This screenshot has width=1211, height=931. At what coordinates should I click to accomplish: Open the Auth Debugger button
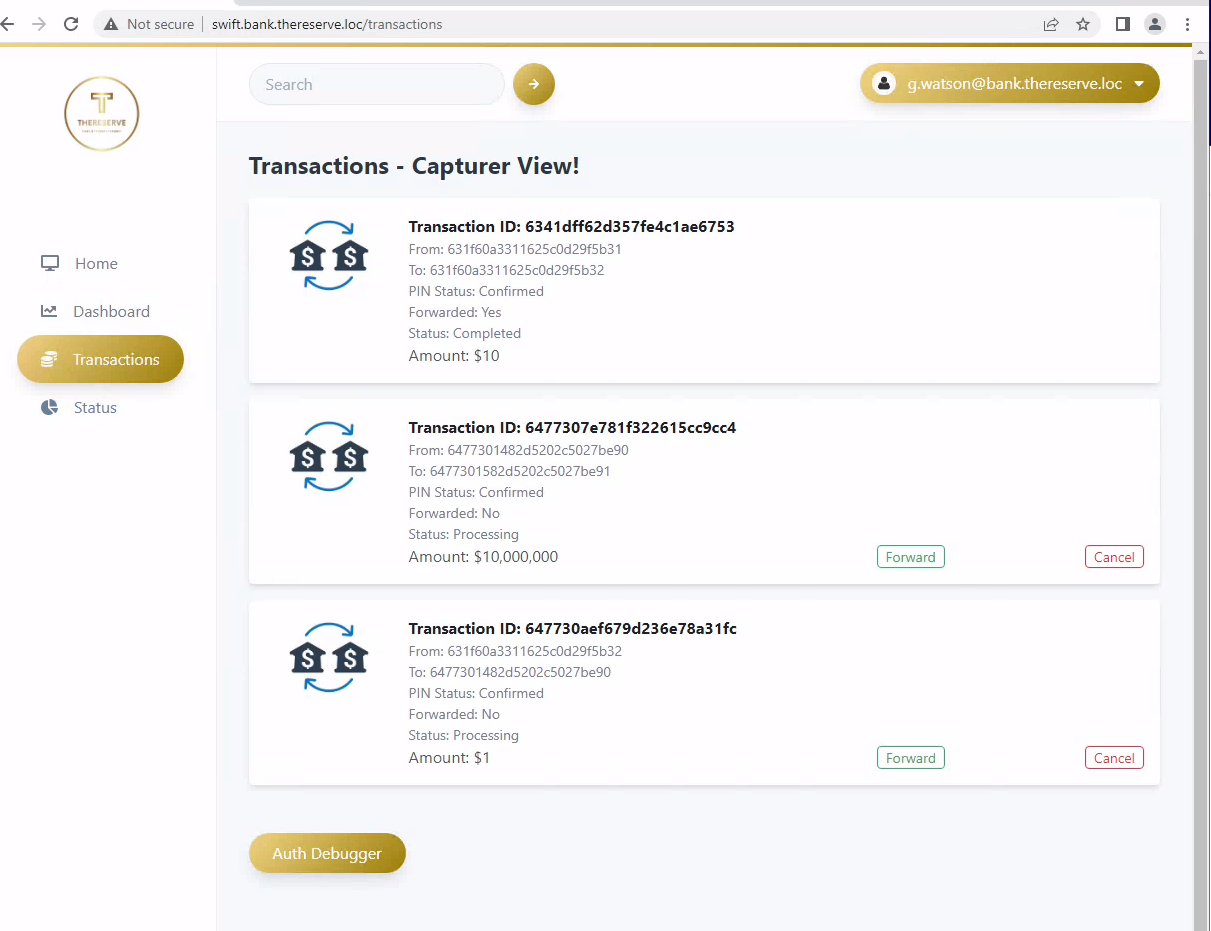327,853
